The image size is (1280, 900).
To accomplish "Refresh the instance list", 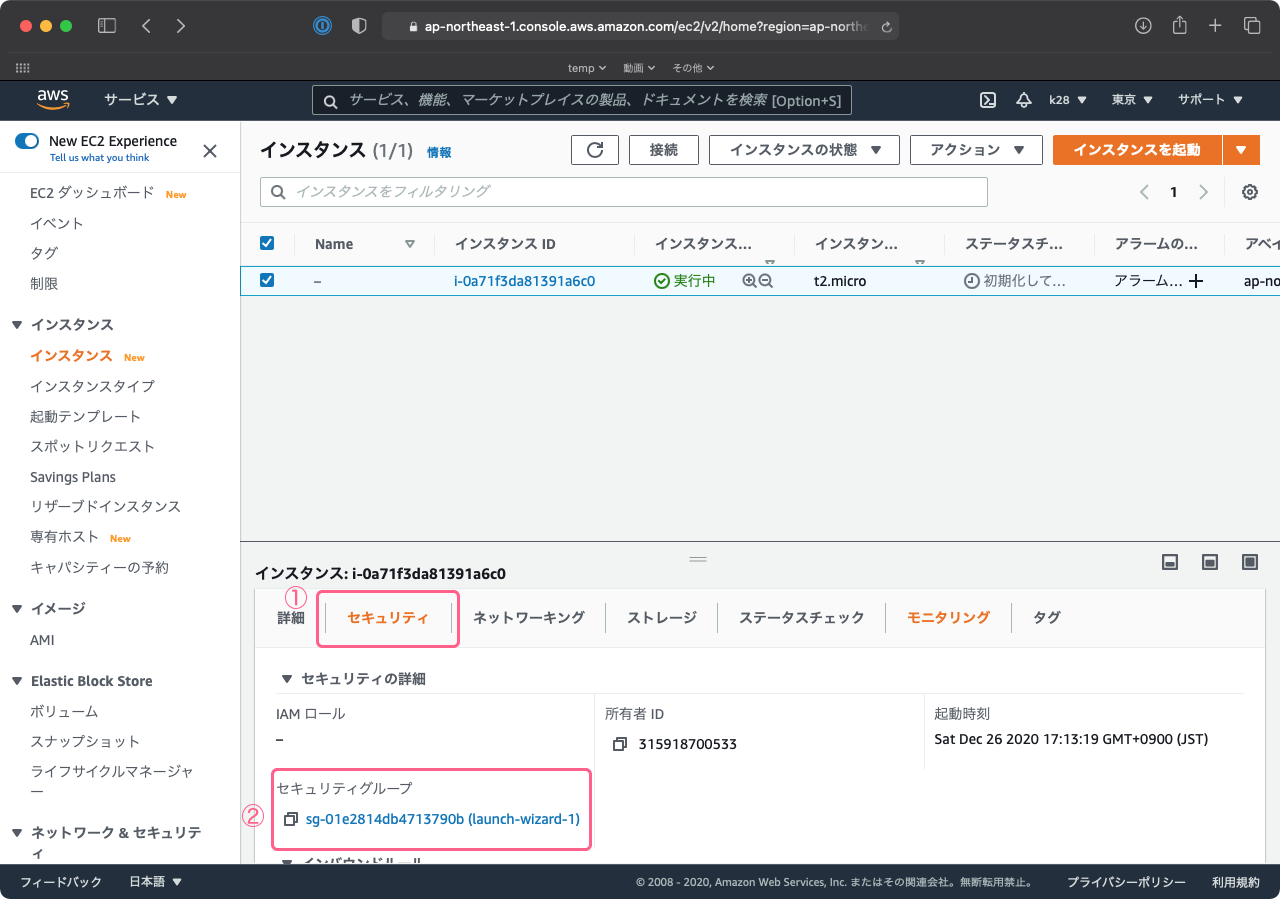I will tap(595, 150).
